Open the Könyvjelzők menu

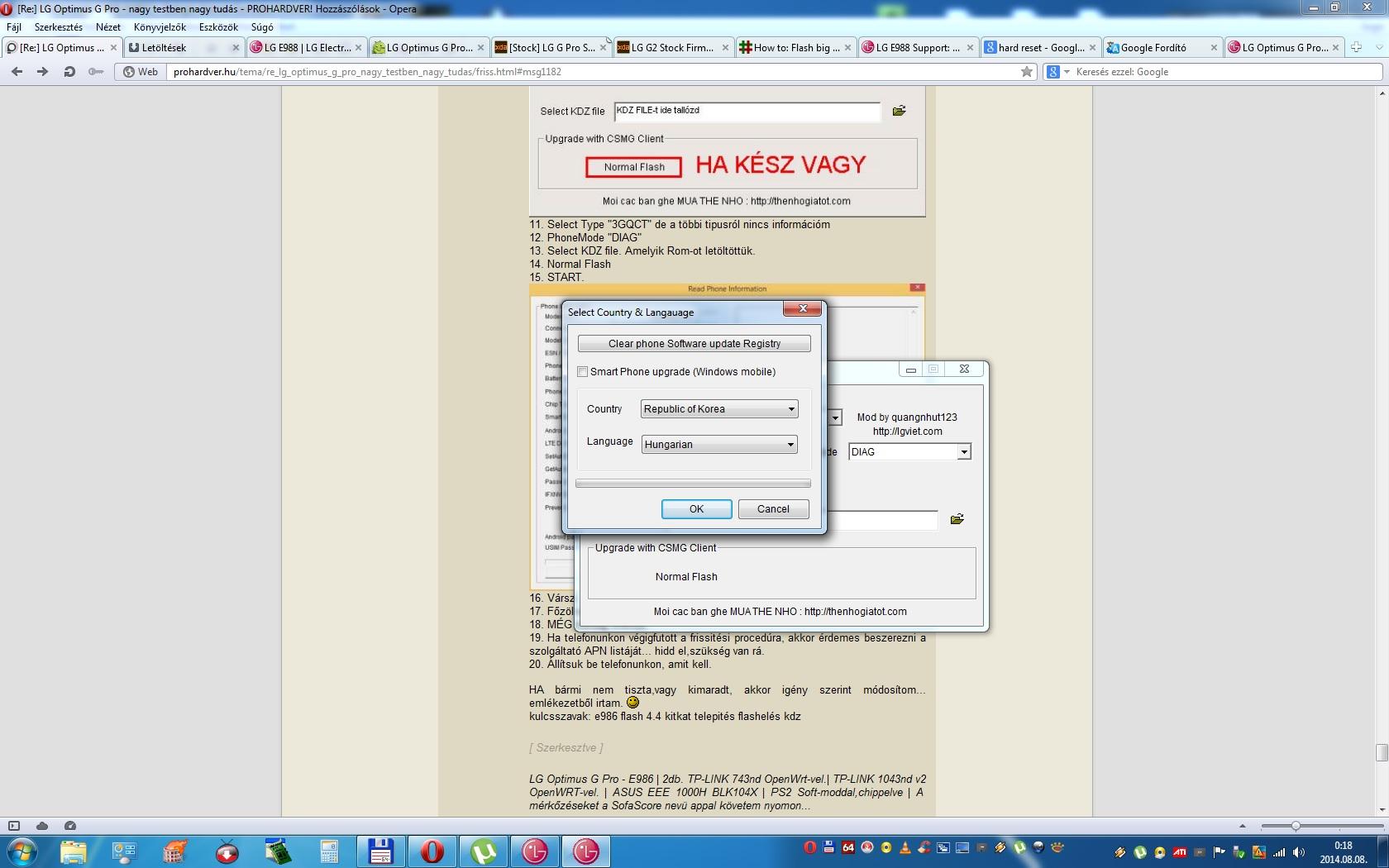pos(160,27)
